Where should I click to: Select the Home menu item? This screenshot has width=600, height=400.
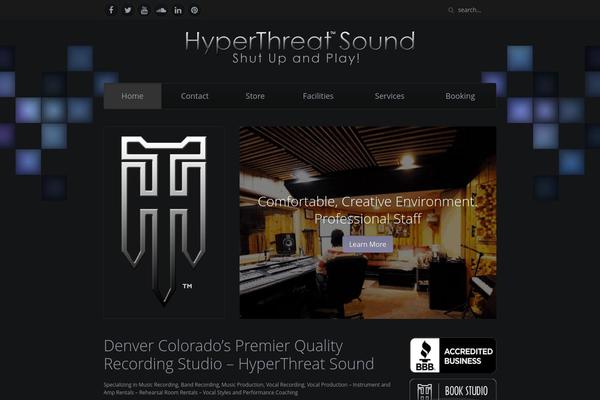[132, 96]
